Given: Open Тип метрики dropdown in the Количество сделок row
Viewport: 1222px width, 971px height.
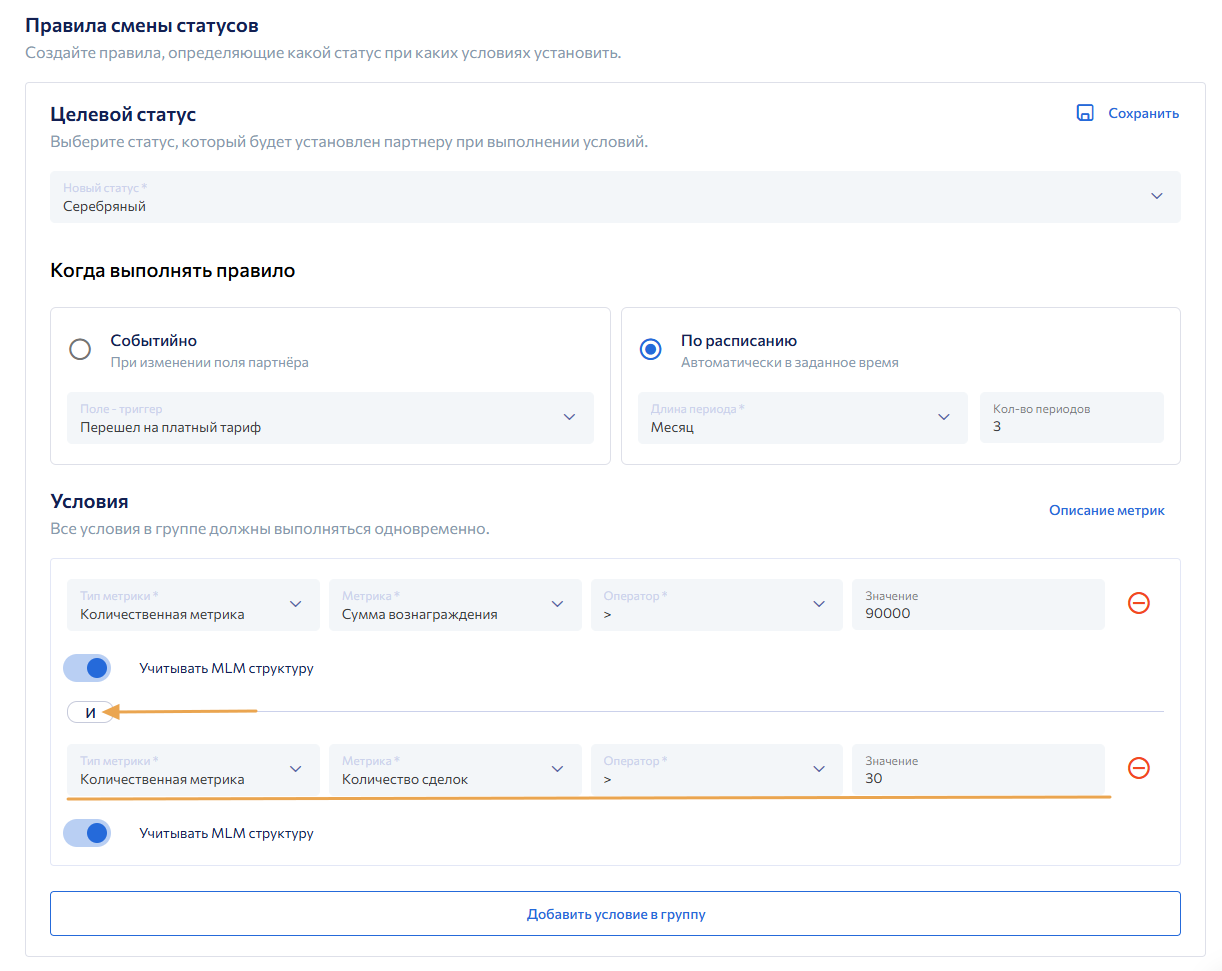Looking at the screenshot, I should (x=193, y=770).
